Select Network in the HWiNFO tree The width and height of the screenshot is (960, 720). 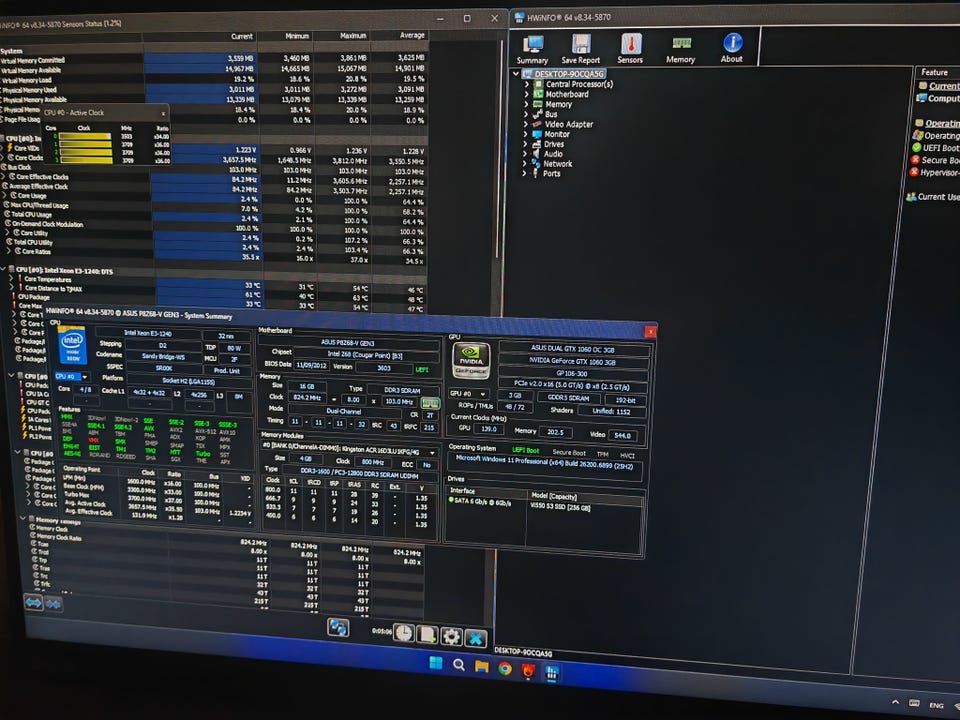pyautogui.click(x=558, y=164)
